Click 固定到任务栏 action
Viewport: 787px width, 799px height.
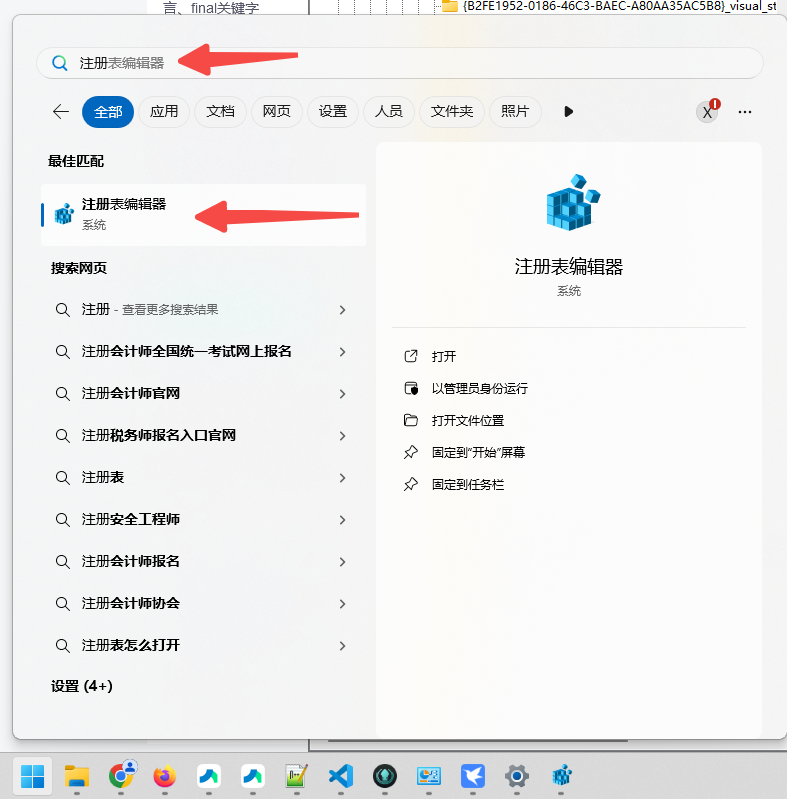tap(467, 485)
